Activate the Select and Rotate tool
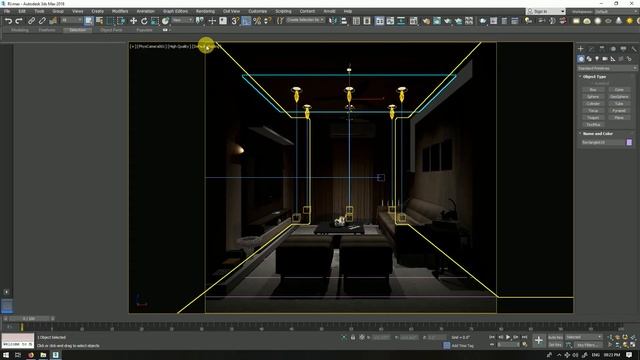The width and height of the screenshot is (640, 360). 144,21
